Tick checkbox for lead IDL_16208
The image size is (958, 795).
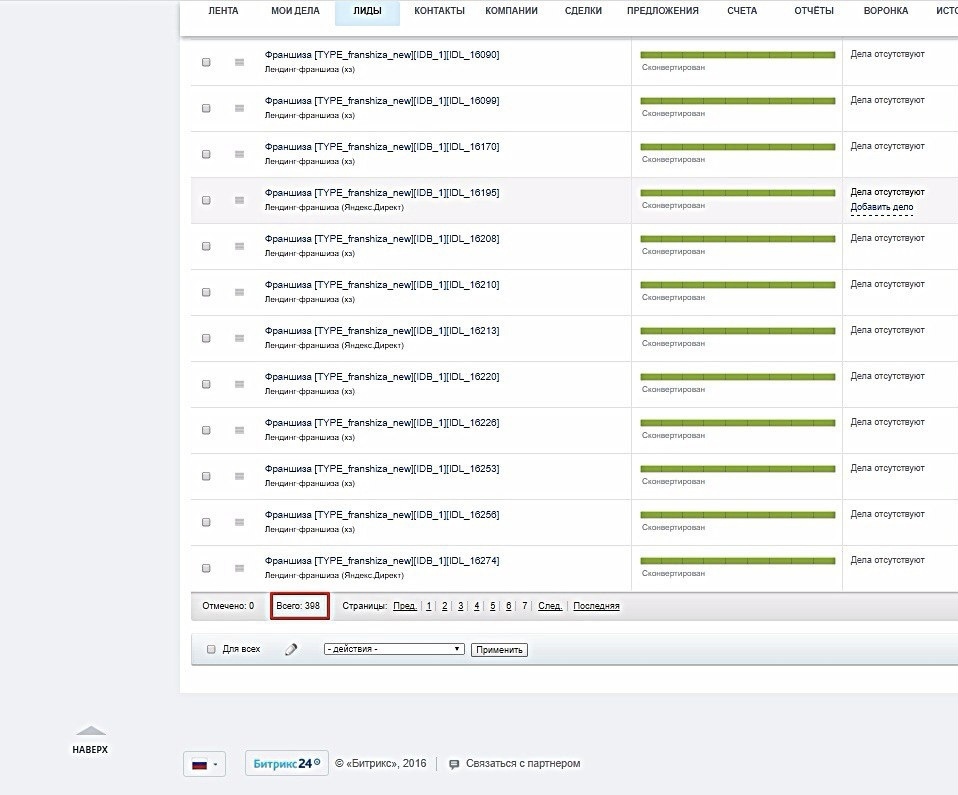[207, 246]
